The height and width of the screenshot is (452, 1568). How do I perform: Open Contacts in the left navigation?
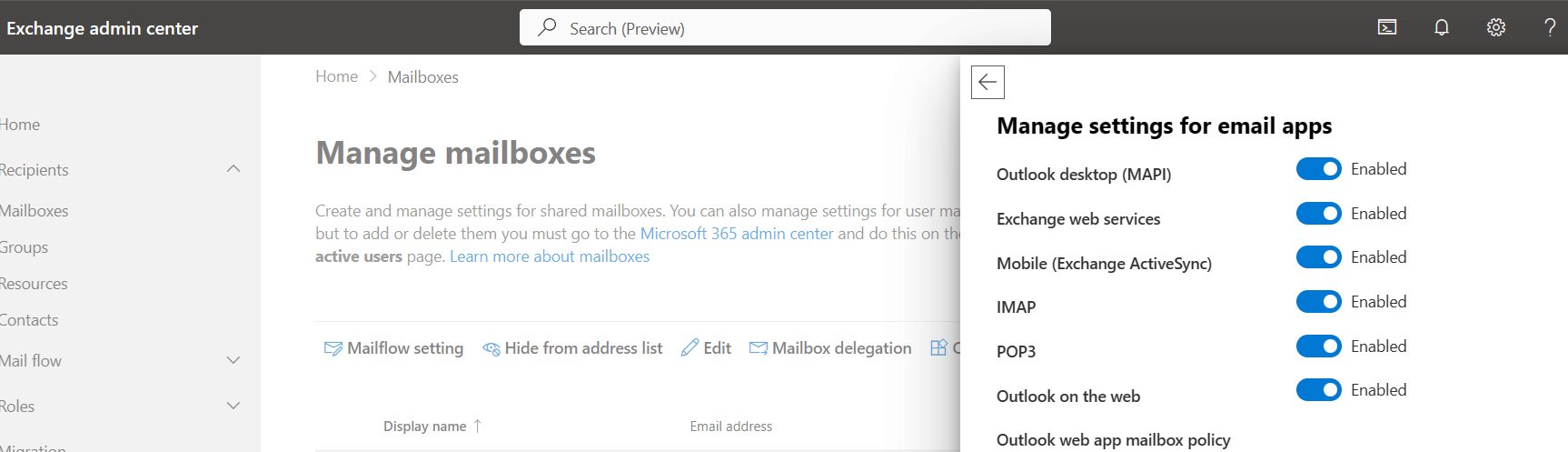coord(28,320)
